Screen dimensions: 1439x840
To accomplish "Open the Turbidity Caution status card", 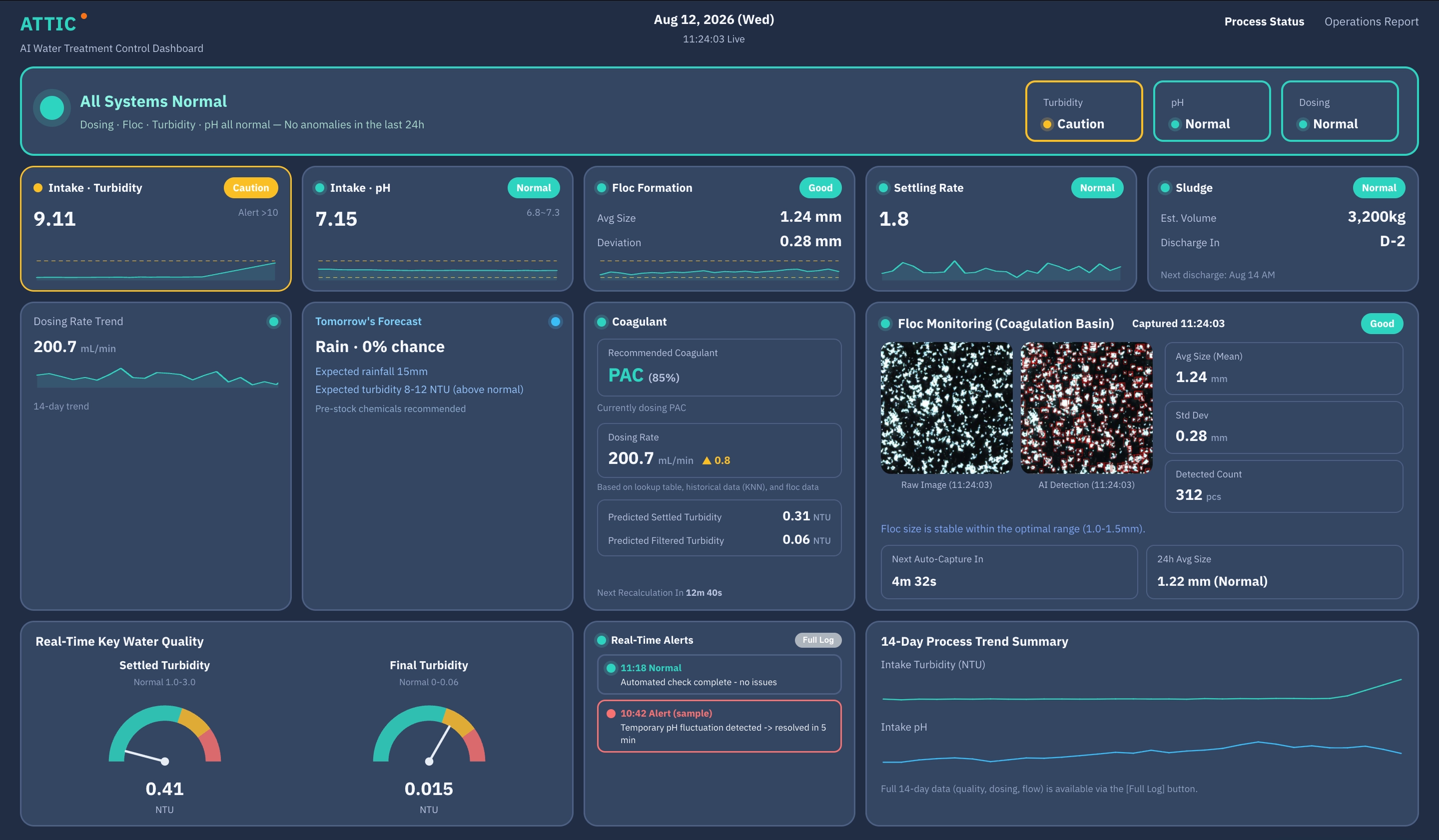I will pos(1083,111).
